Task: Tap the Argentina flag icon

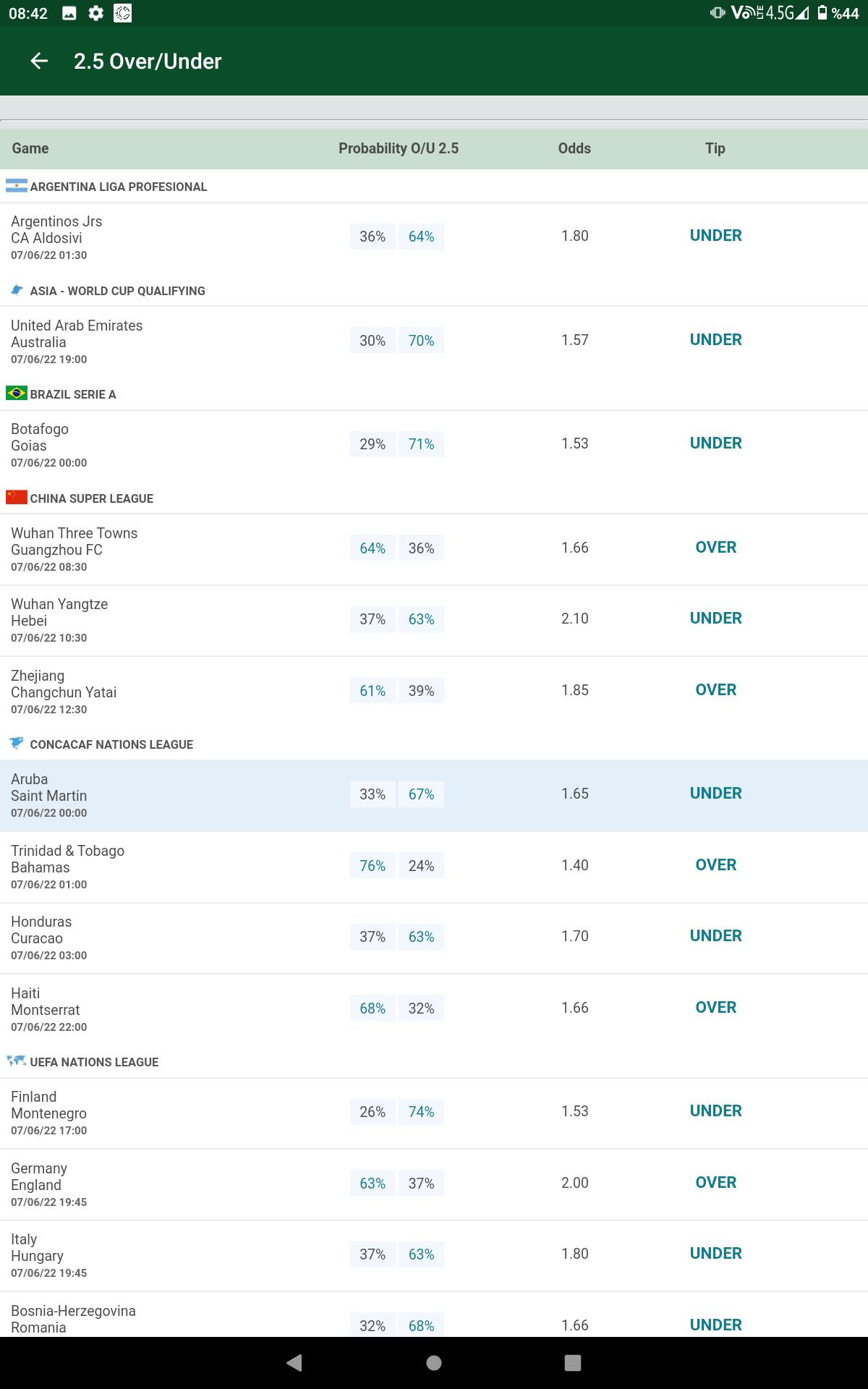Action: click(16, 186)
